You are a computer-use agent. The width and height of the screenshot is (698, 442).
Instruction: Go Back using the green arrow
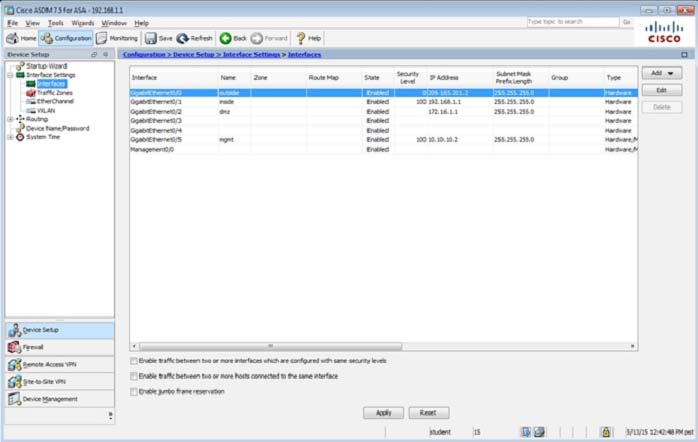point(233,39)
